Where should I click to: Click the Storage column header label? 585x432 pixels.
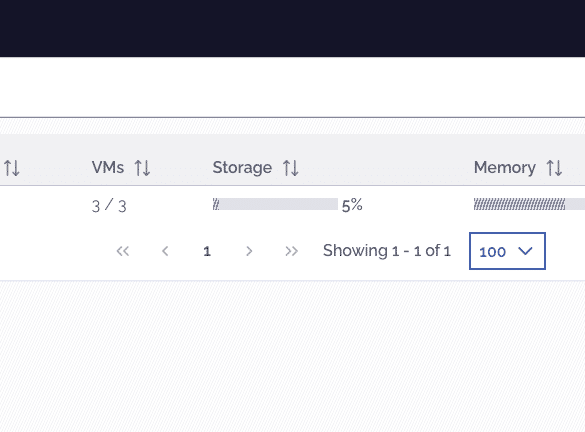coord(242,168)
